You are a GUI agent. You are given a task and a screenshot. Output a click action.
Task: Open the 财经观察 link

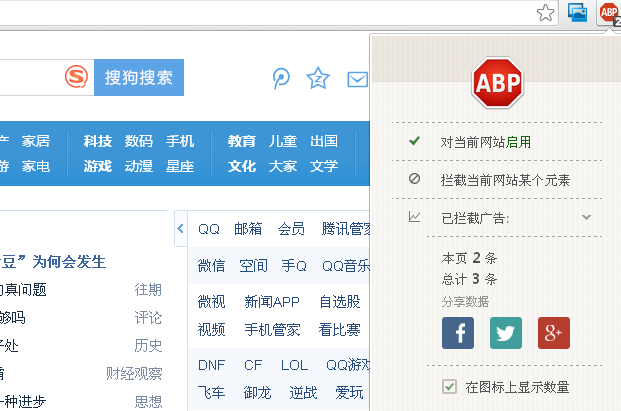pyautogui.click(x=134, y=374)
